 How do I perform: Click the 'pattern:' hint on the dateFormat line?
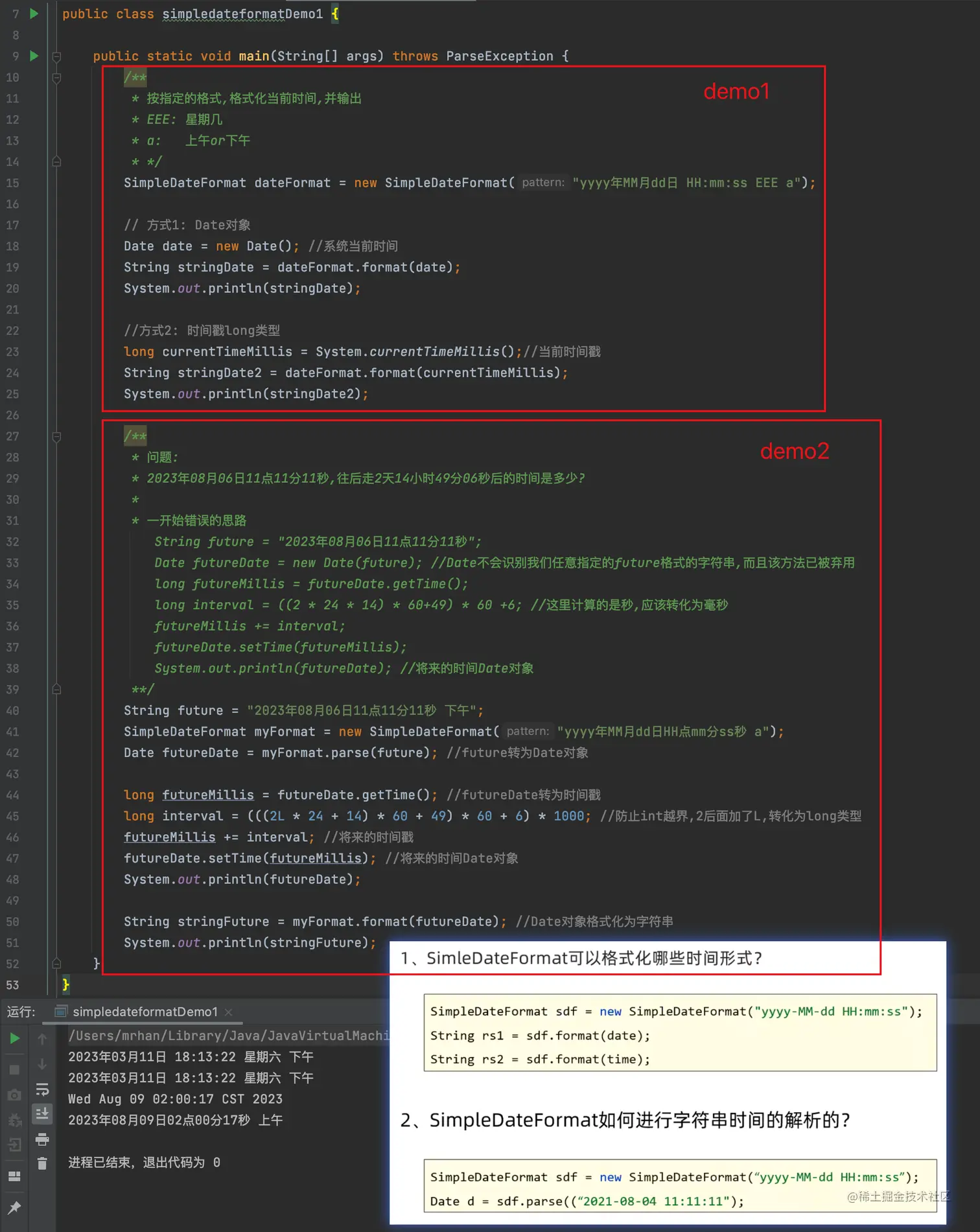(543, 183)
